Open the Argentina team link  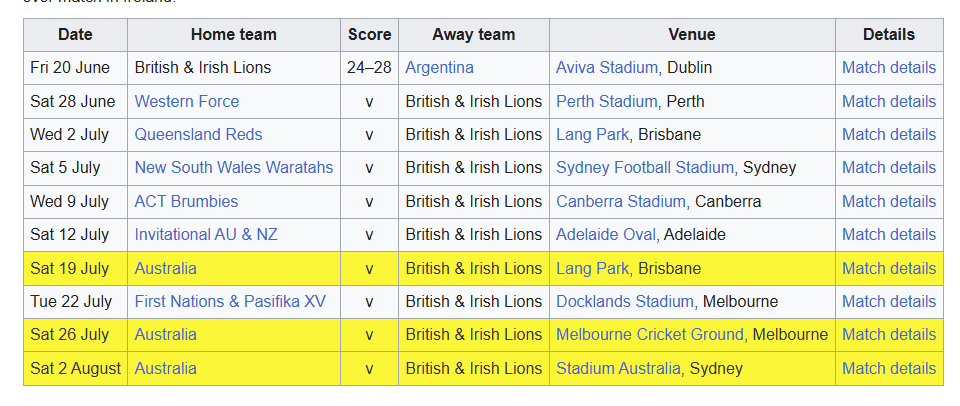point(439,68)
